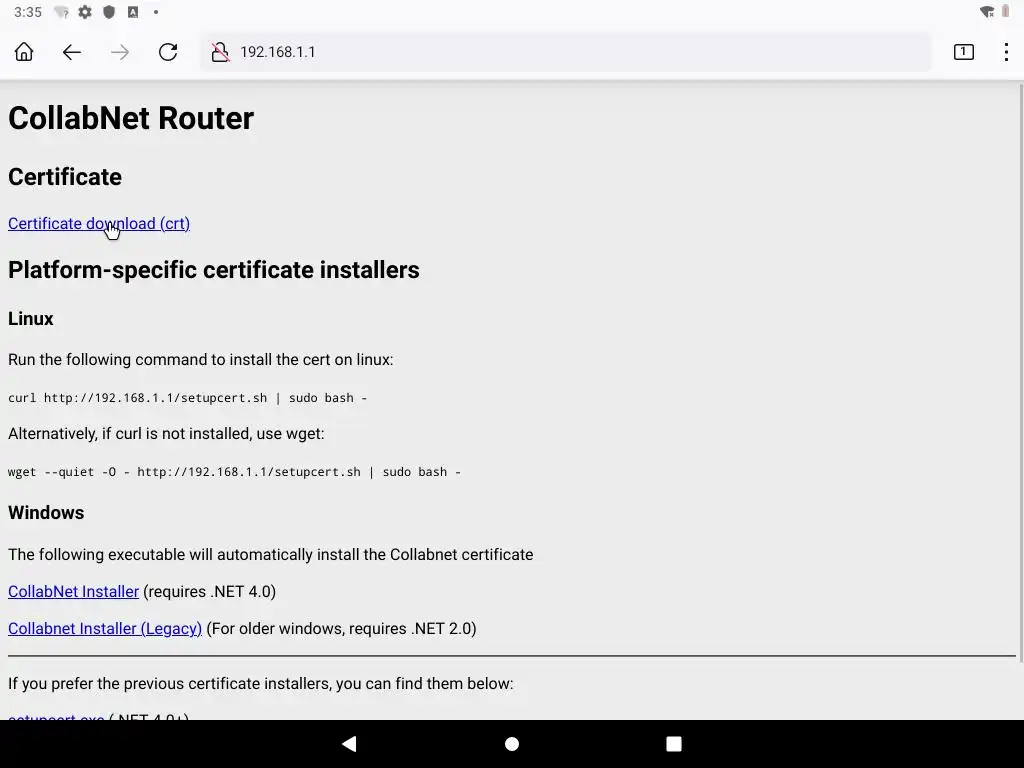Click the Certificate section heading
The height and width of the screenshot is (768, 1024).
(x=65, y=177)
